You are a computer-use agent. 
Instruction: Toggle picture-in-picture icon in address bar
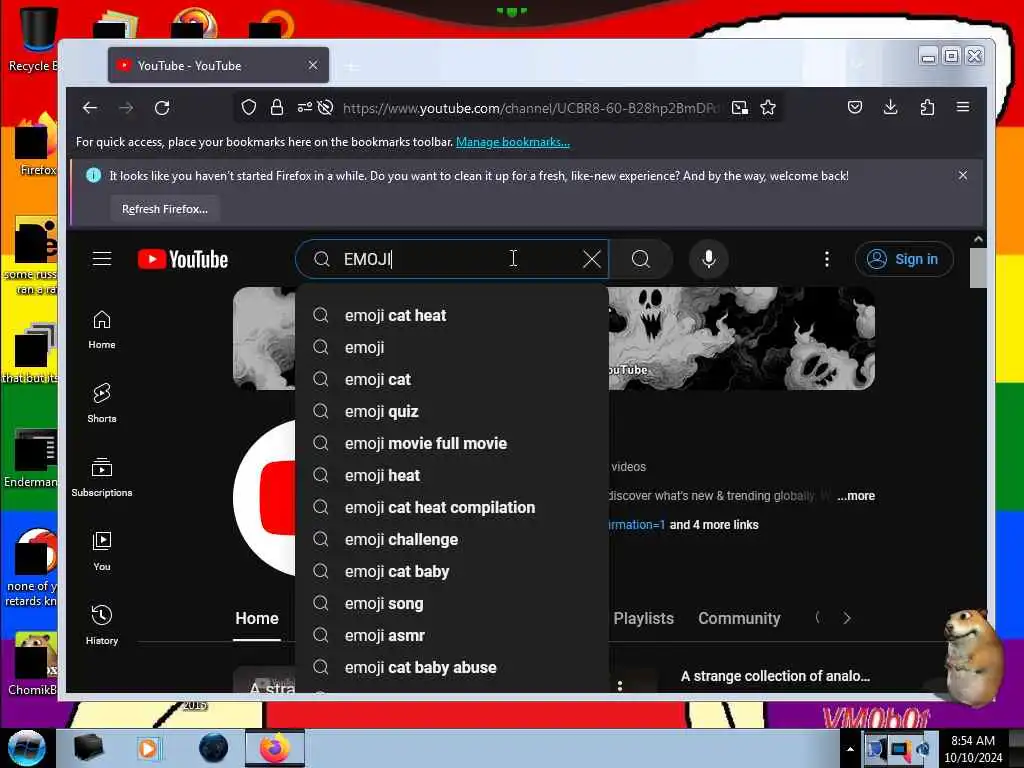pyautogui.click(x=739, y=108)
